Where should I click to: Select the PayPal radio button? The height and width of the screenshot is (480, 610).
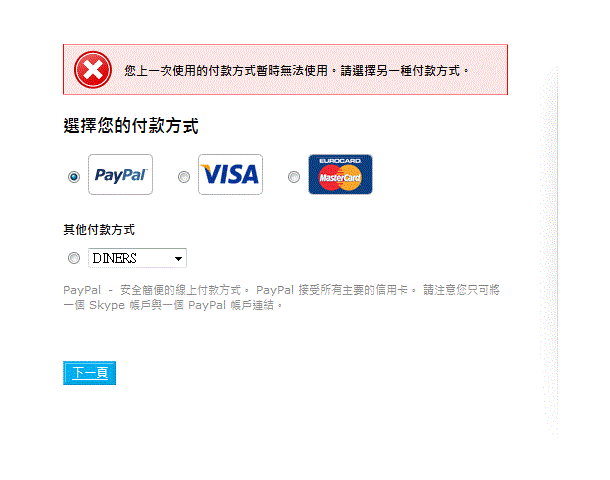[x=74, y=177]
